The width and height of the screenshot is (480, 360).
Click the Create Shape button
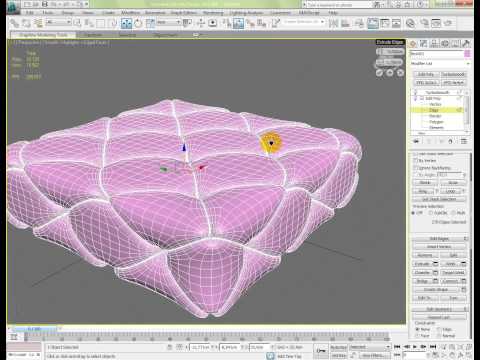[x=436, y=290]
